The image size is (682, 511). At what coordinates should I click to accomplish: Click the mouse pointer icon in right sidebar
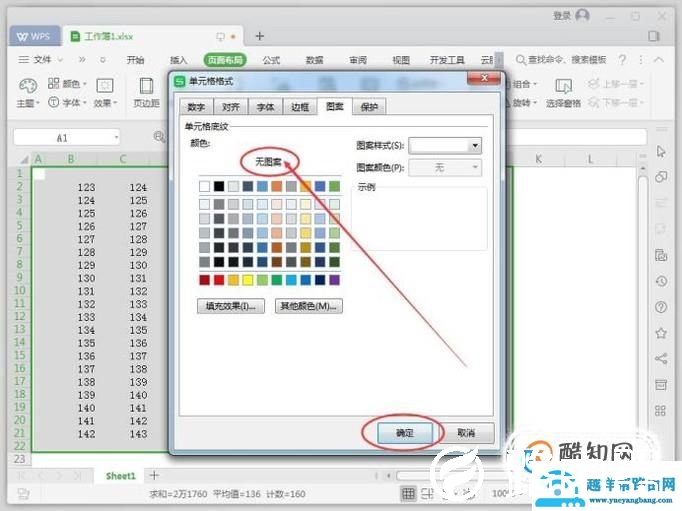[x=661, y=151]
